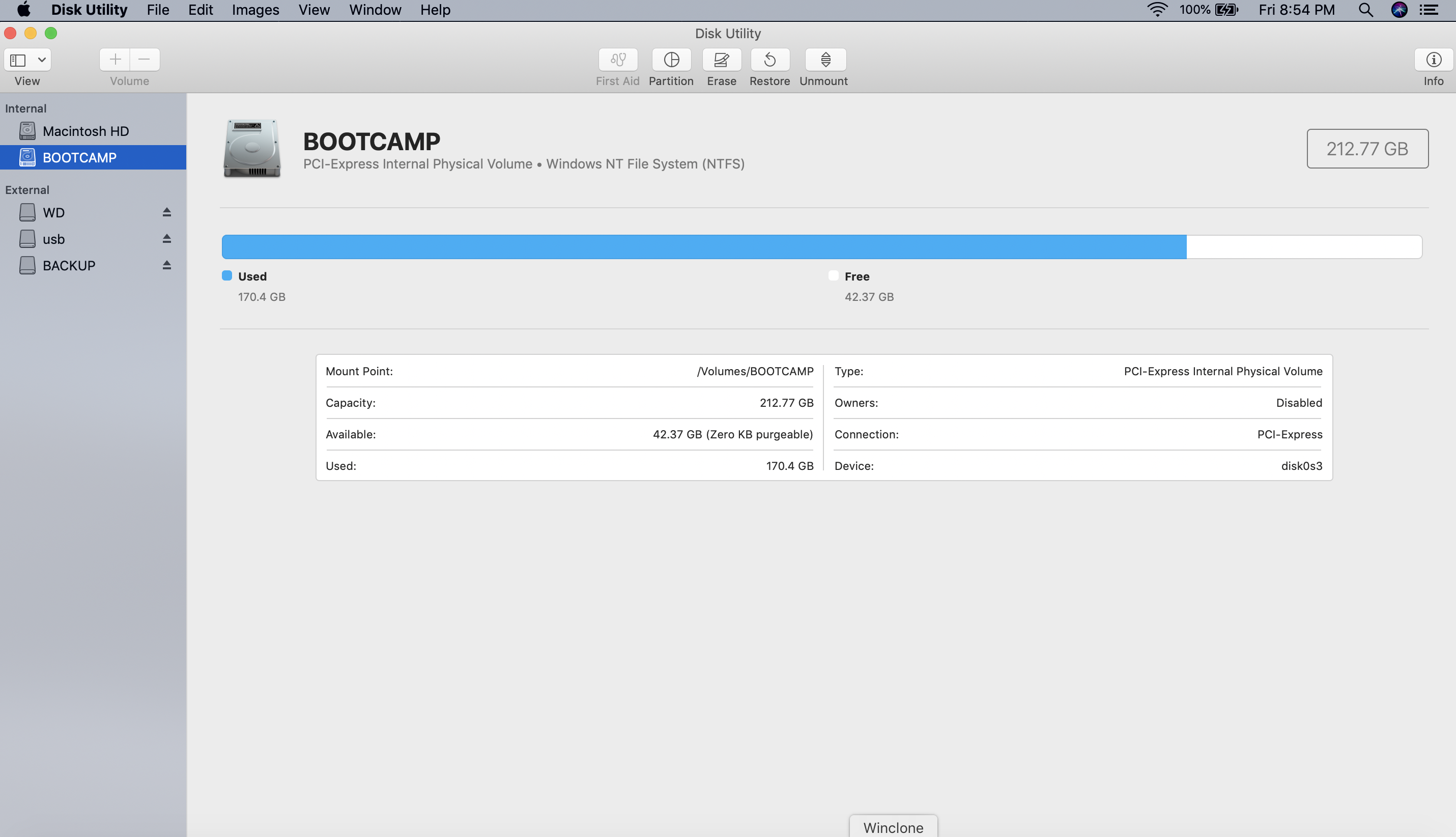This screenshot has height=837, width=1456.
Task: Click the 212.77 GB capacity badge
Action: point(1367,148)
